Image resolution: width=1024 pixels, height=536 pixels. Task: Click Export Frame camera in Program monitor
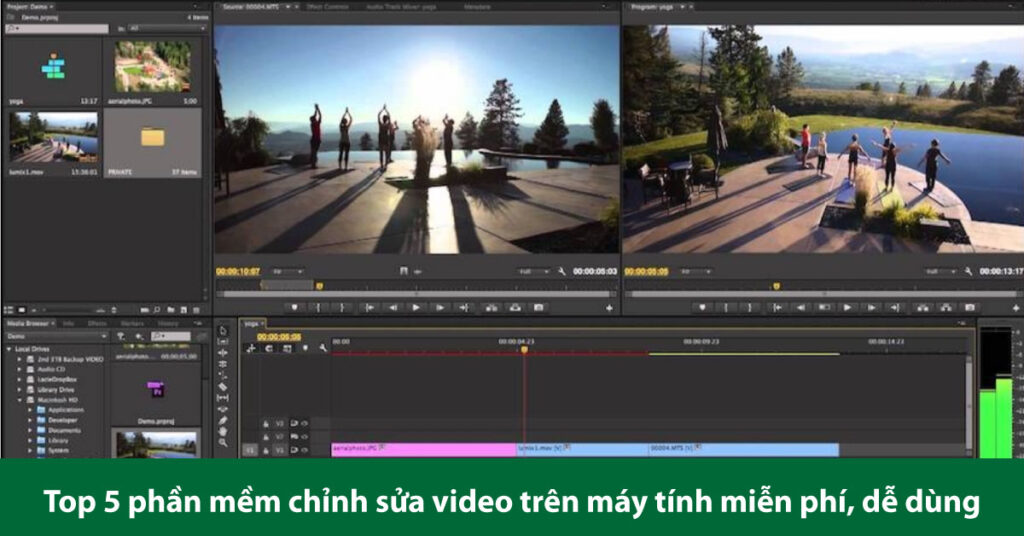tap(969, 308)
